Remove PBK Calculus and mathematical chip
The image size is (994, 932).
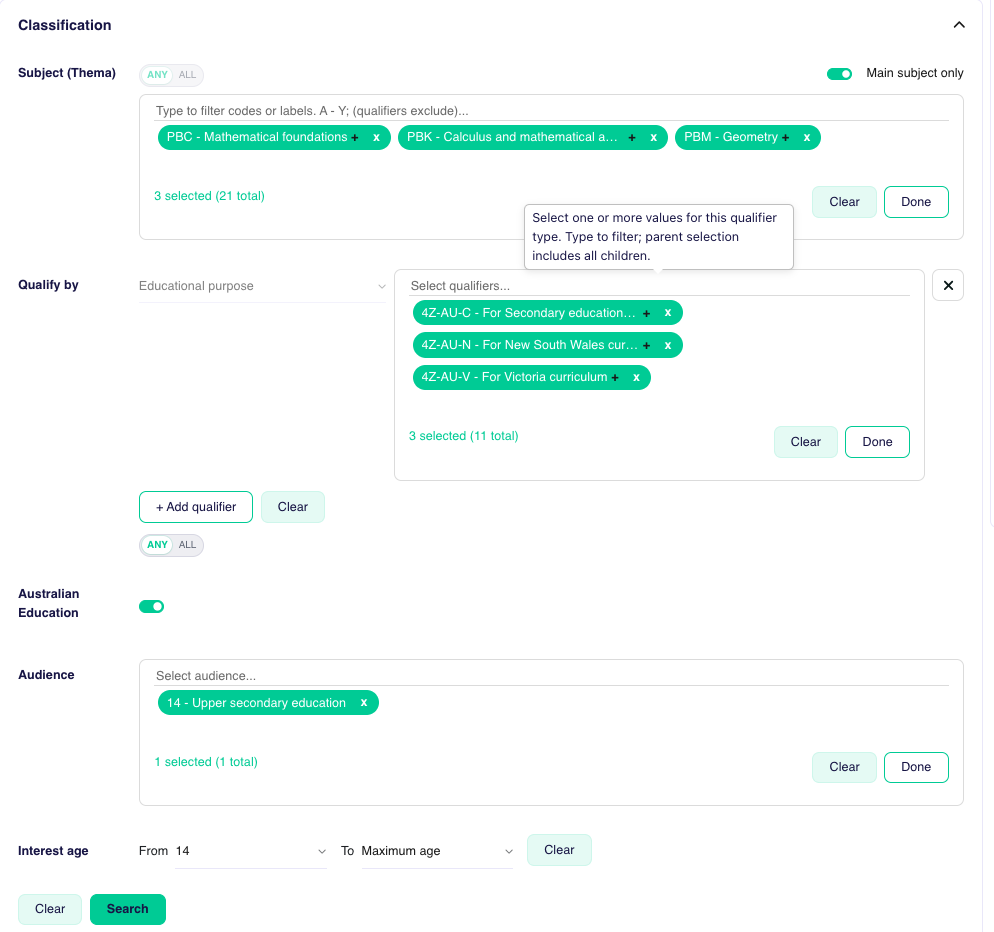click(x=653, y=138)
